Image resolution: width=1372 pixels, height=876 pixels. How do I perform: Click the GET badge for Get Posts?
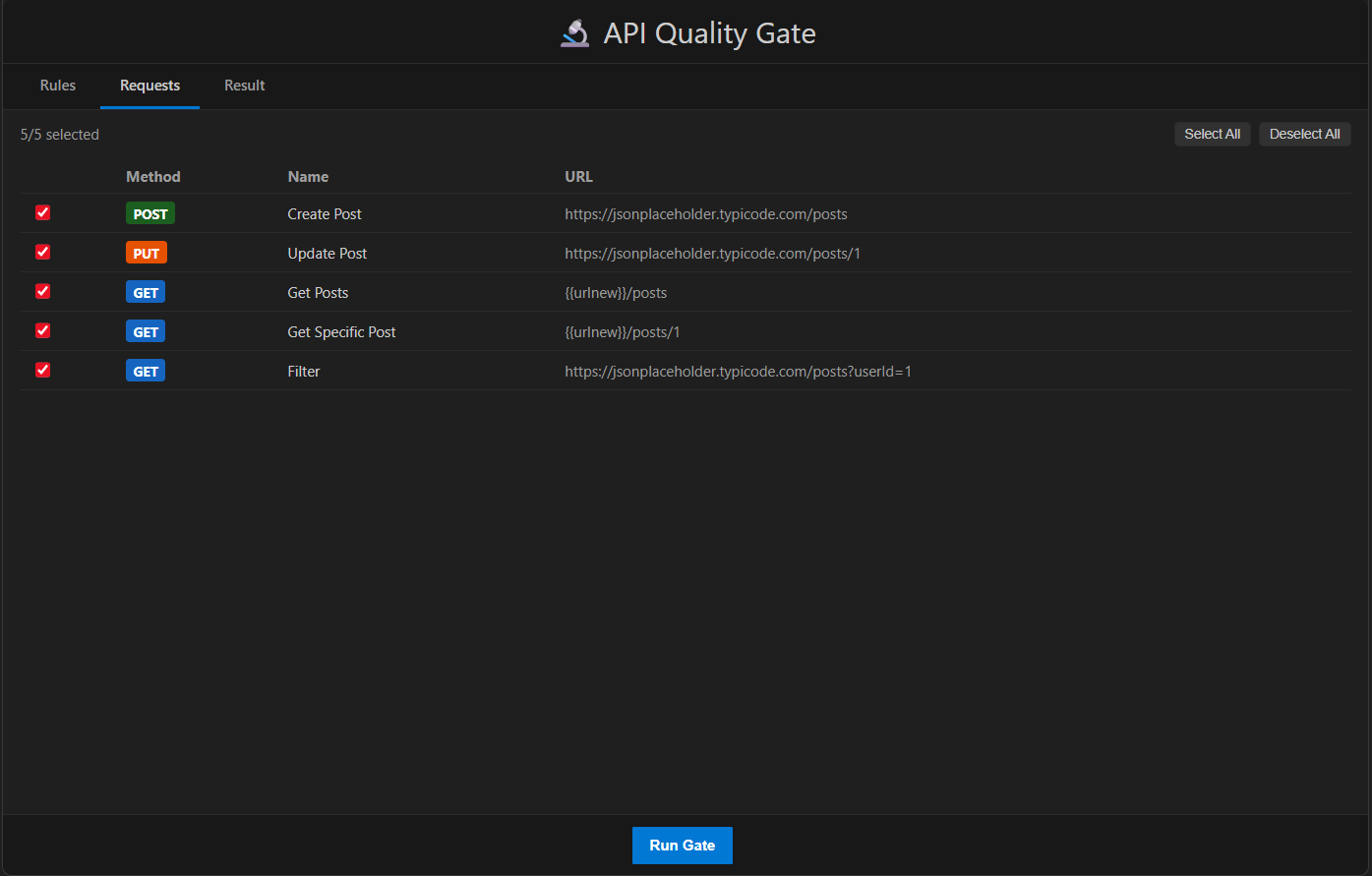146,292
